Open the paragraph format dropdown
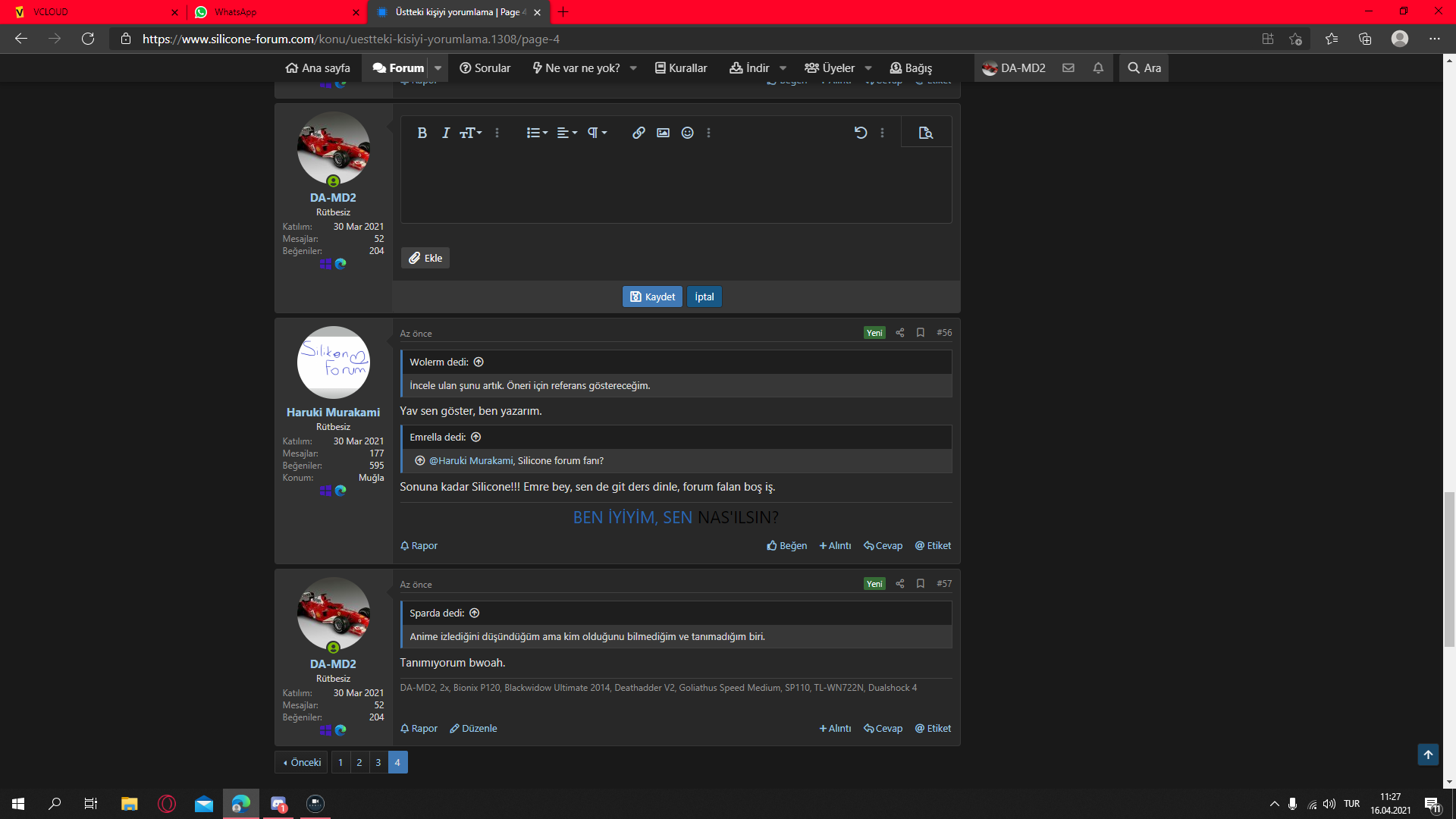Viewport: 1456px width, 819px height. [x=597, y=133]
